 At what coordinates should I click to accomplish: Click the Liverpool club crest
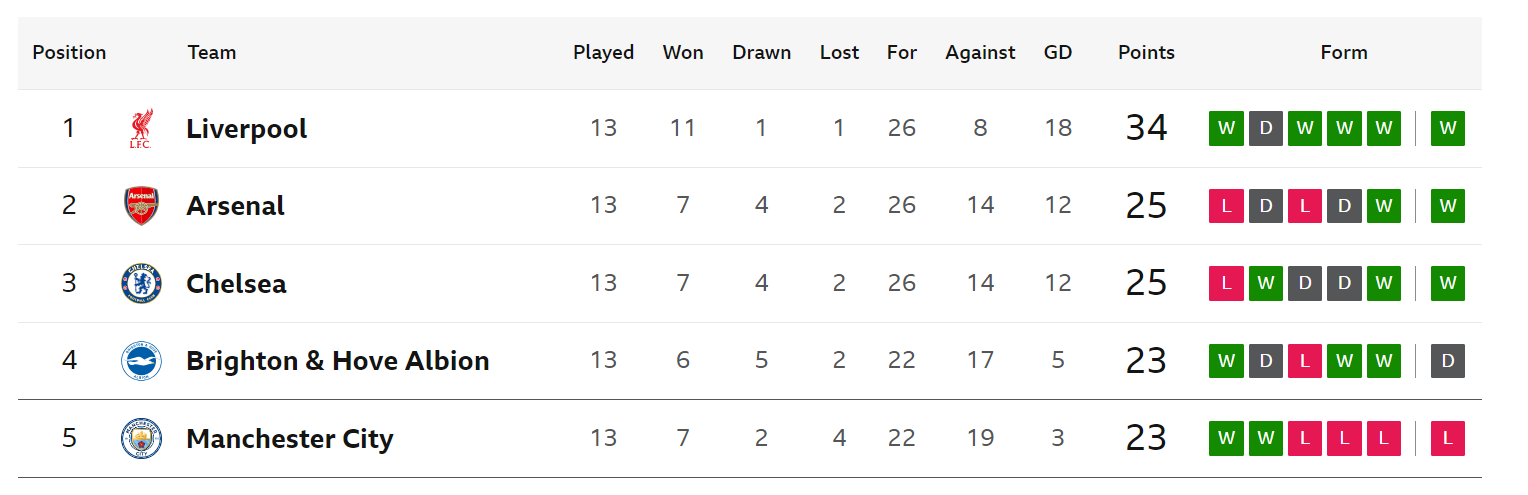(141, 129)
